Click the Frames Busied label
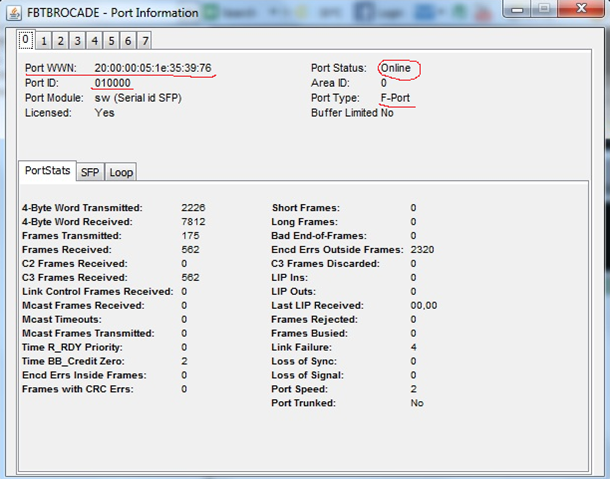Screen dimensions: 610x479 (x=310, y=333)
